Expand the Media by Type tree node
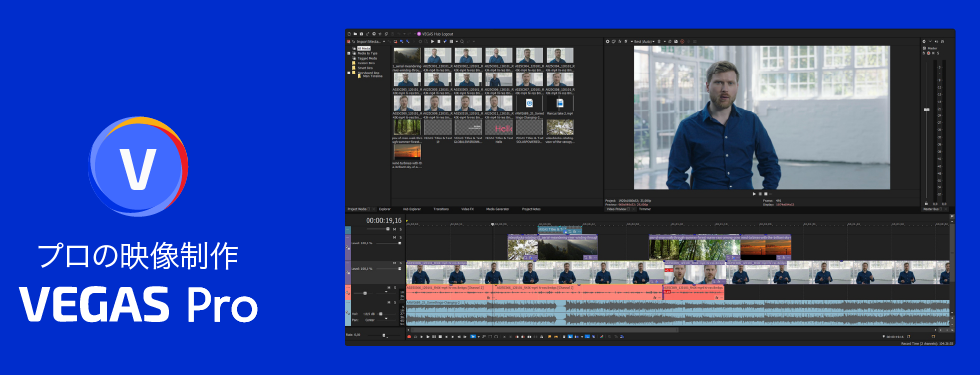 [349, 53]
